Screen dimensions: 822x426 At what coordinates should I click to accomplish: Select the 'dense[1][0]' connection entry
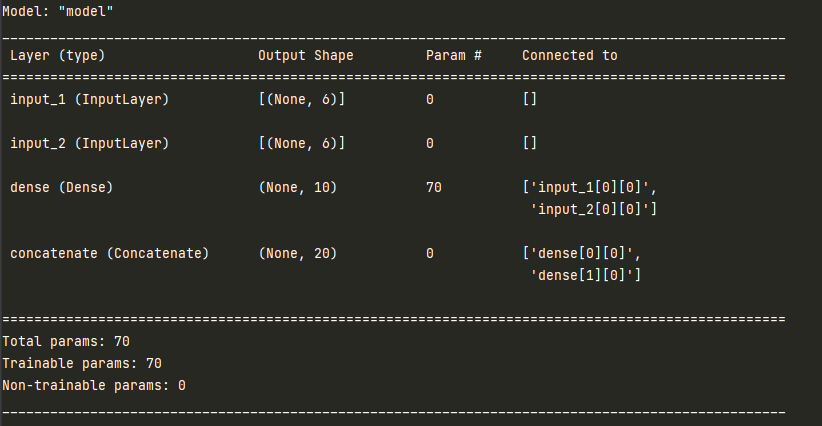585,275
